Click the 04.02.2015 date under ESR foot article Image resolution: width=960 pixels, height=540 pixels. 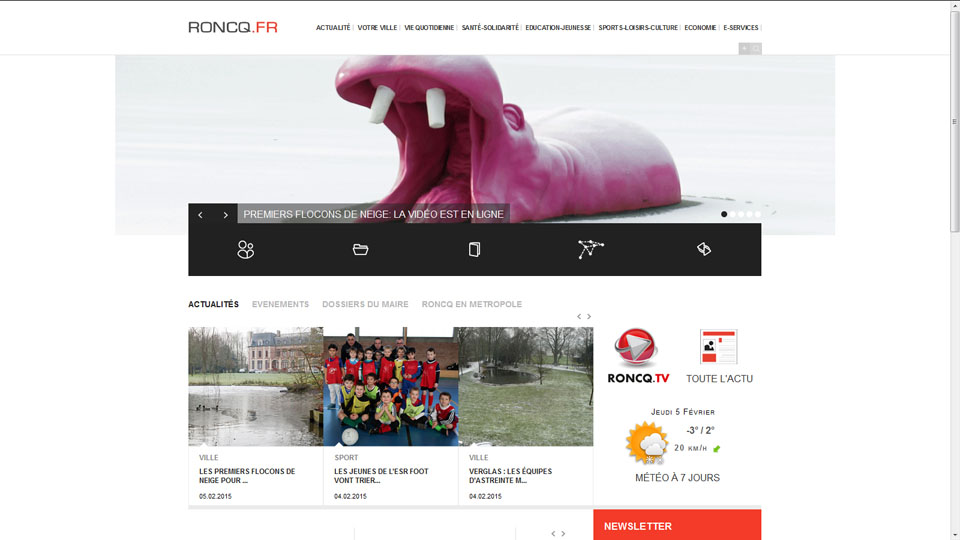click(350, 497)
